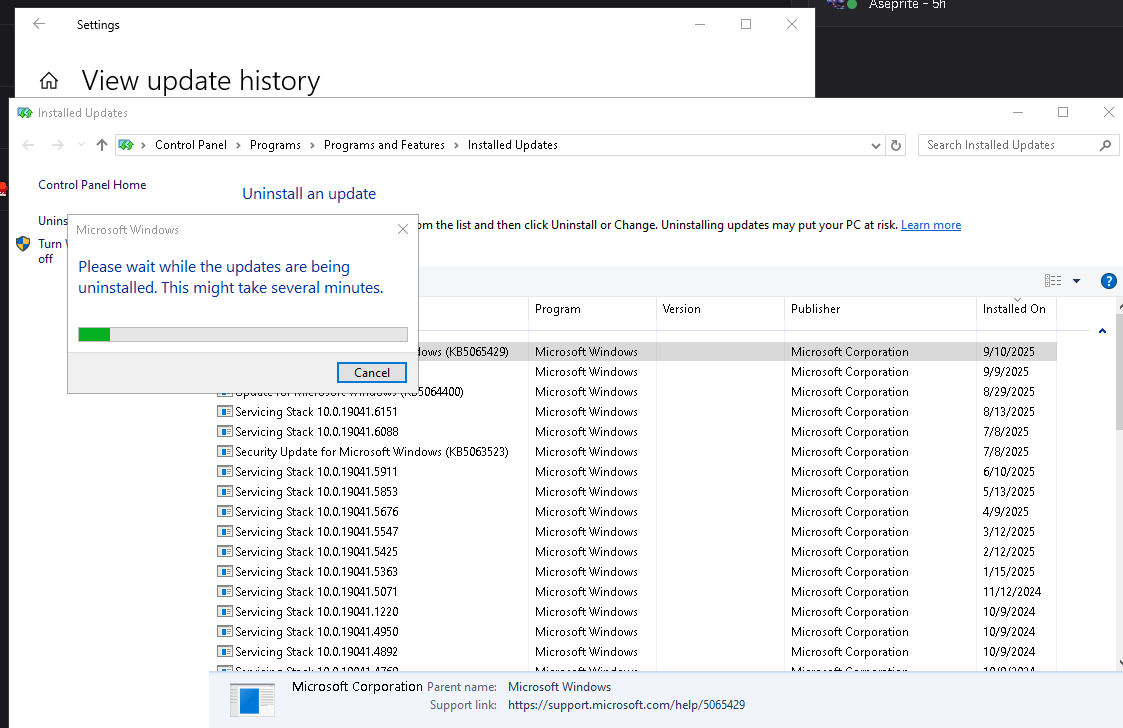This screenshot has width=1123, height=728.
Task: Click the icon beside Servicing Stack 10.0.19041.5363
Action: [225, 572]
